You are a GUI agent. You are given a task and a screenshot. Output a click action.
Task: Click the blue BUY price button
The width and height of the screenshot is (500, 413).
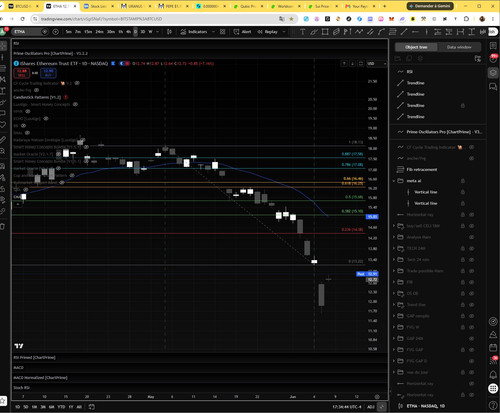[x=48, y=73]
